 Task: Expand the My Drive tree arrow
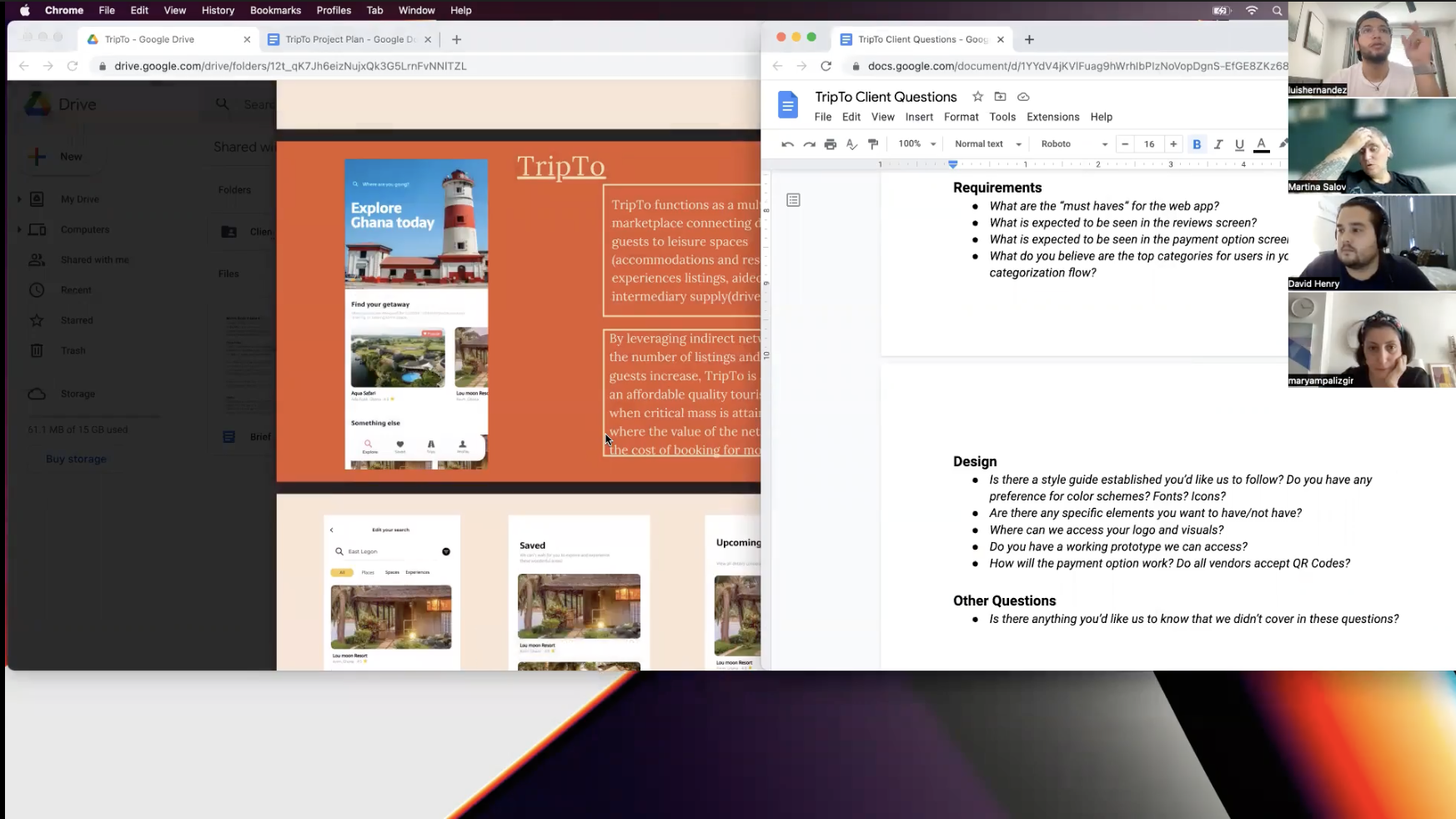(x=19, y=199)
